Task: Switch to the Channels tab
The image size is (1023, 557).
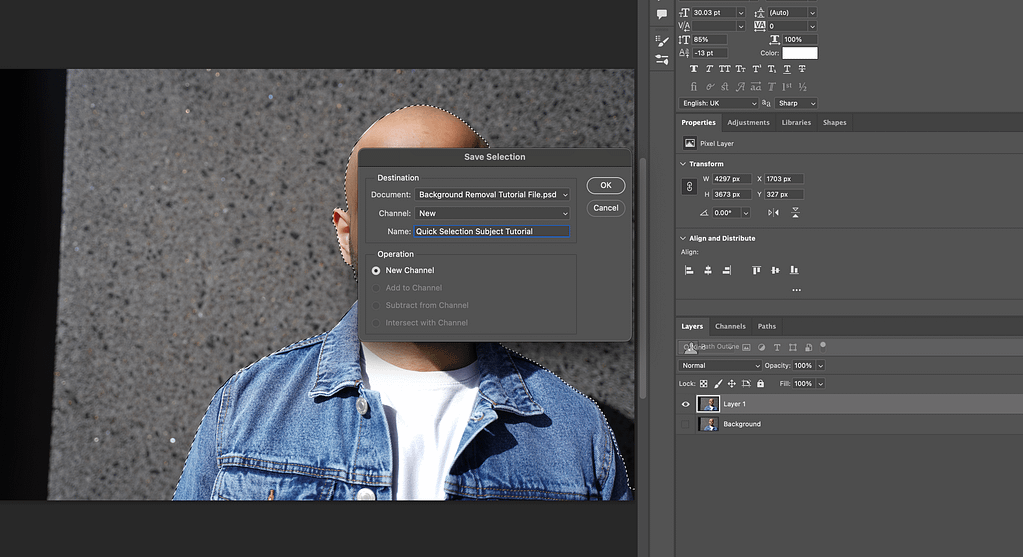Action: click(730, 326)
